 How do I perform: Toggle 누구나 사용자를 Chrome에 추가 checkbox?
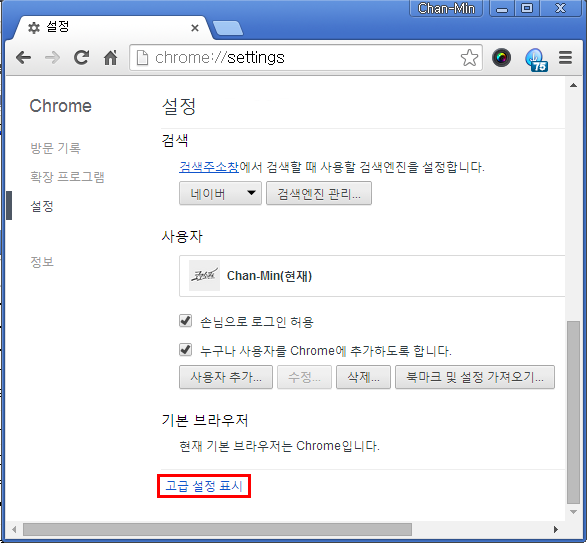point(185,350)
